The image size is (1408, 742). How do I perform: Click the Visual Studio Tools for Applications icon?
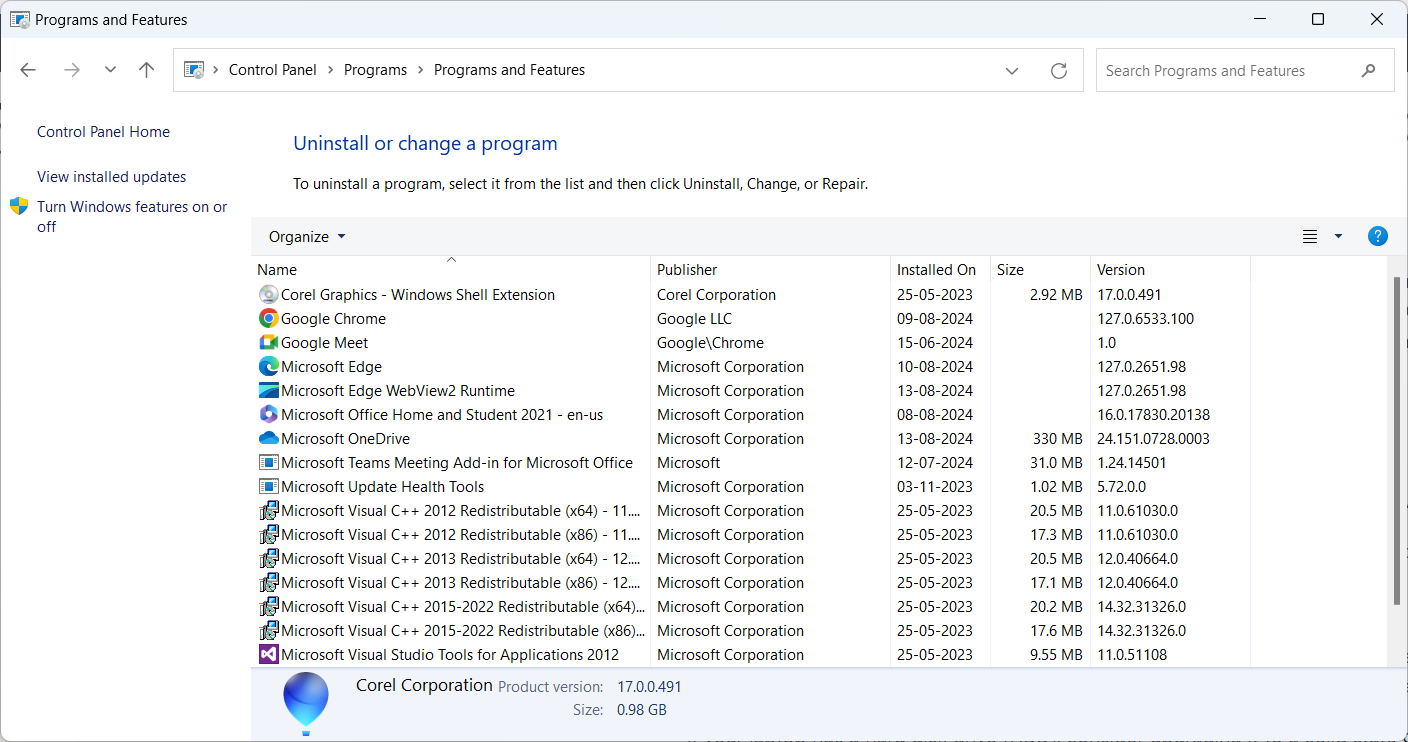tap(268, 655)
